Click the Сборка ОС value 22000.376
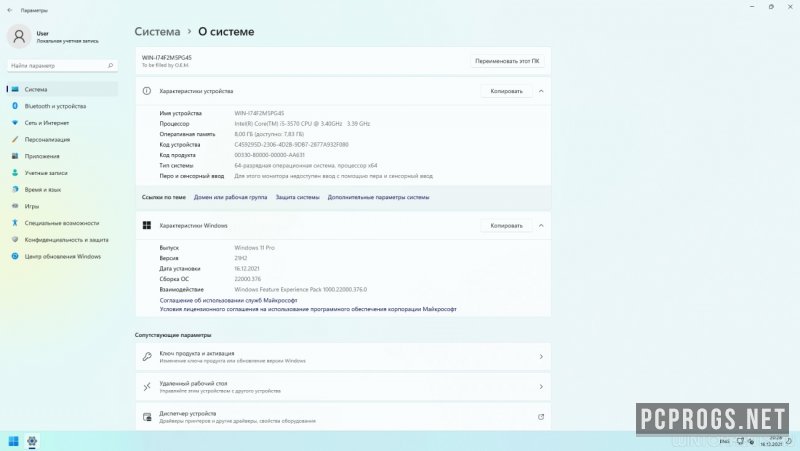This screenshot has height=451, width=800. tap(247, 279)
